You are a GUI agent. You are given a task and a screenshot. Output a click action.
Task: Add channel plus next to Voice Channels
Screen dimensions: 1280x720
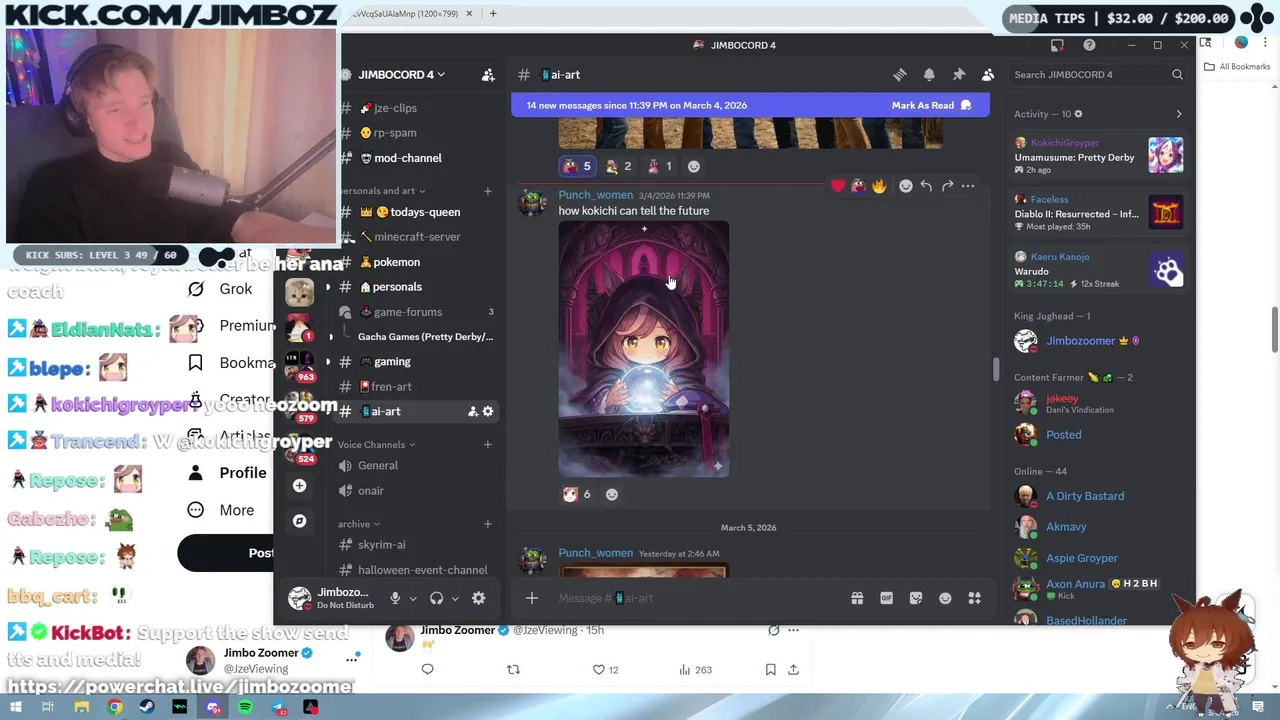pos(488,445)
